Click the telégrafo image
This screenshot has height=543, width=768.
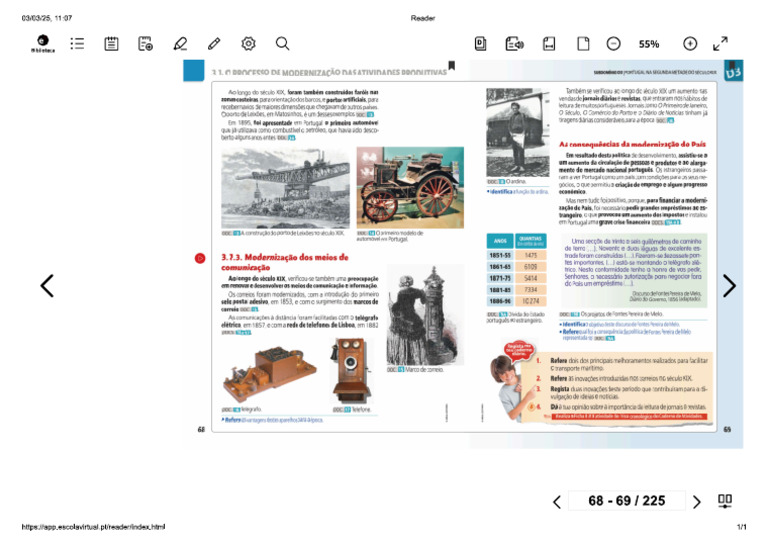(x=270, y=375)
